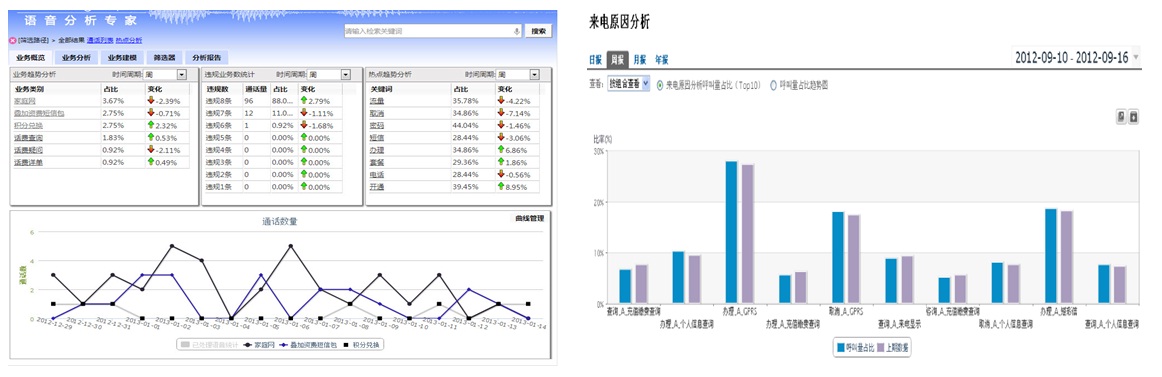This screenshot has width=1162, height=377.
Task: Click the red down arrow beside -2.39%
Action: (x=151, y=101)
